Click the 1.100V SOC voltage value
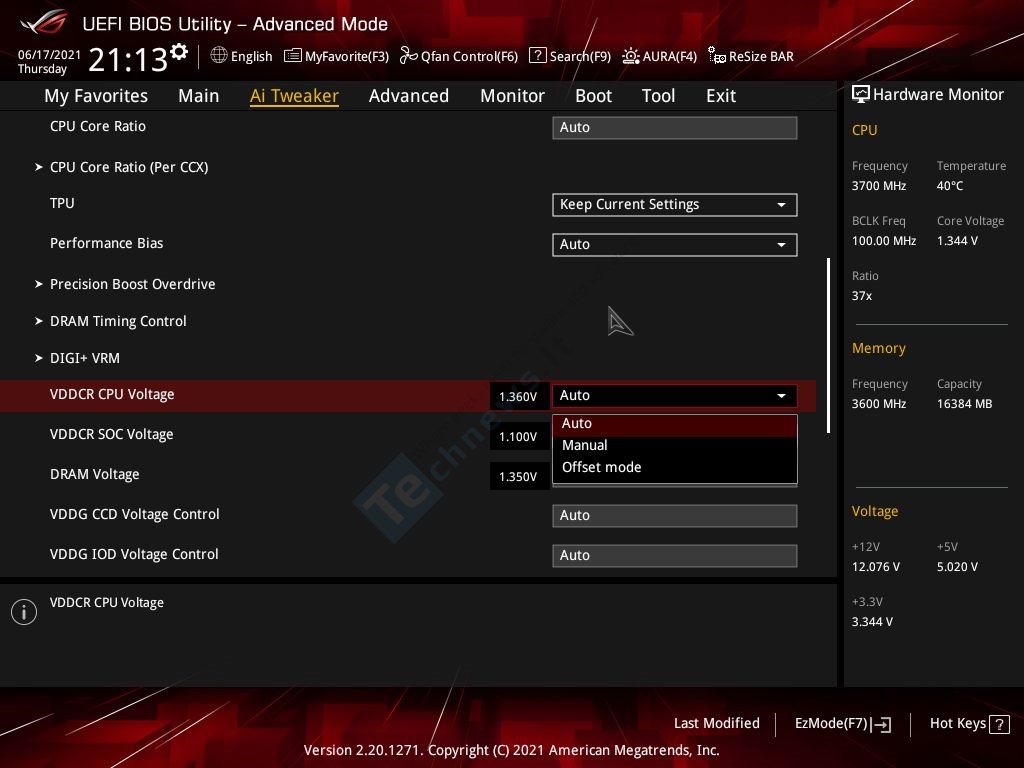 (518, 436)
